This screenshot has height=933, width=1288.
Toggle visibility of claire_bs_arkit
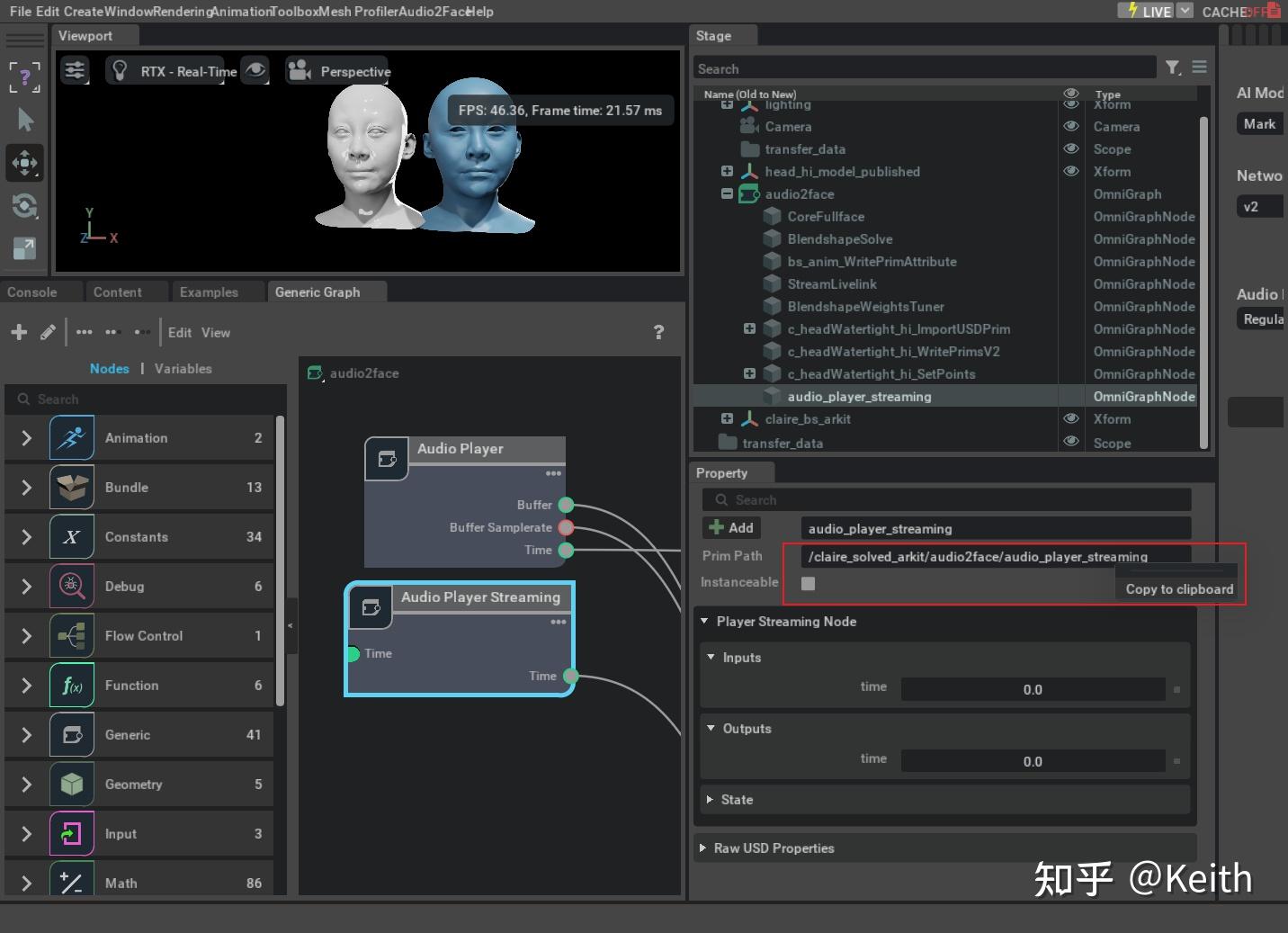[x=1070, y=418]
